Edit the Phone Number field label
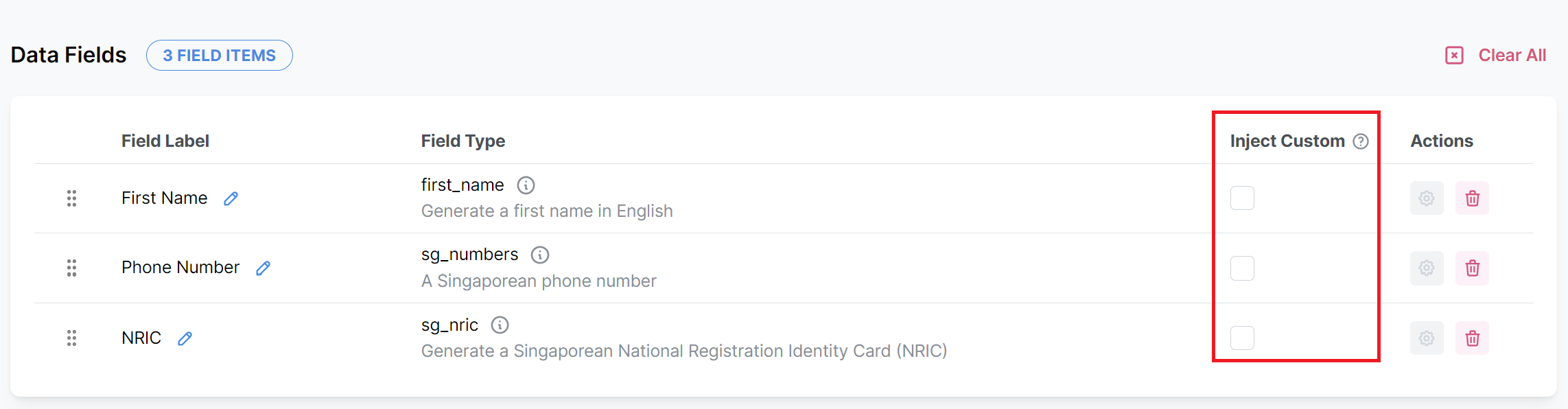Screen dimensions: 1568x409 (263, 268)
